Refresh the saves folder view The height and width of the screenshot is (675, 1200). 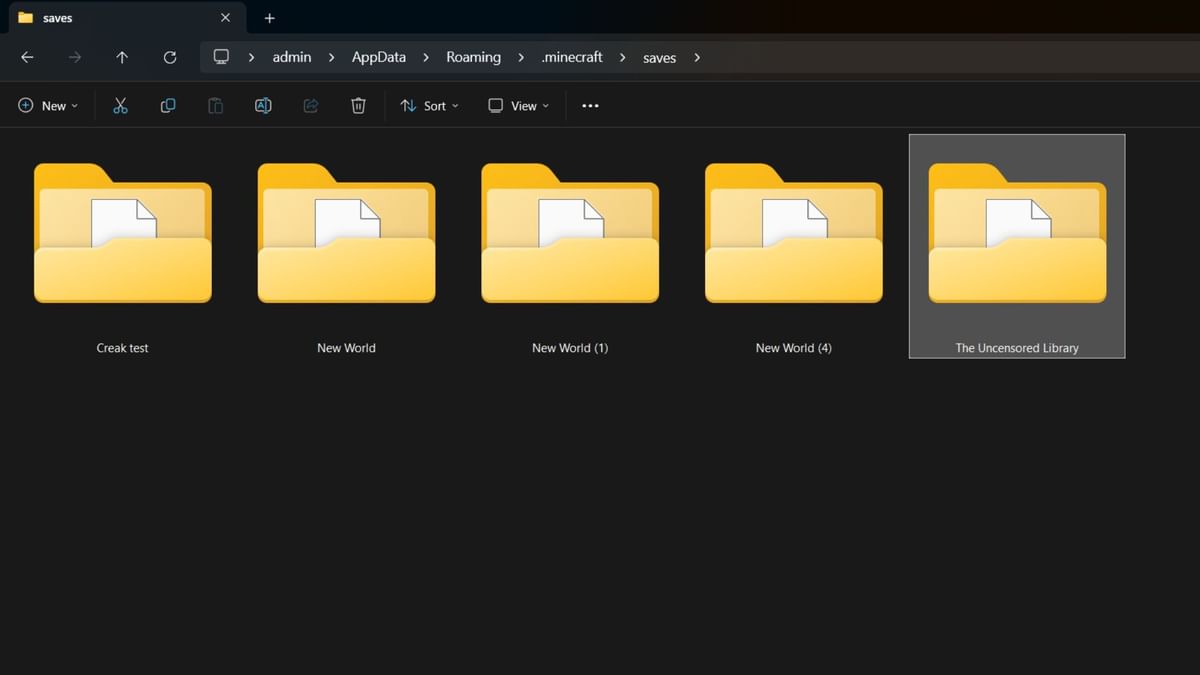click(170, 57)
